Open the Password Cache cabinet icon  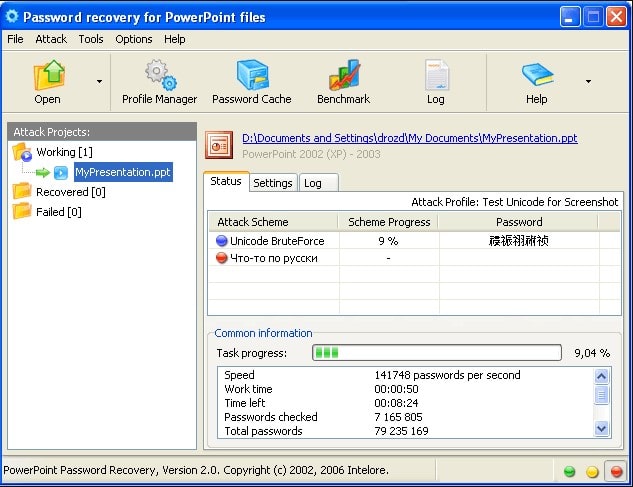coord(252,75)
